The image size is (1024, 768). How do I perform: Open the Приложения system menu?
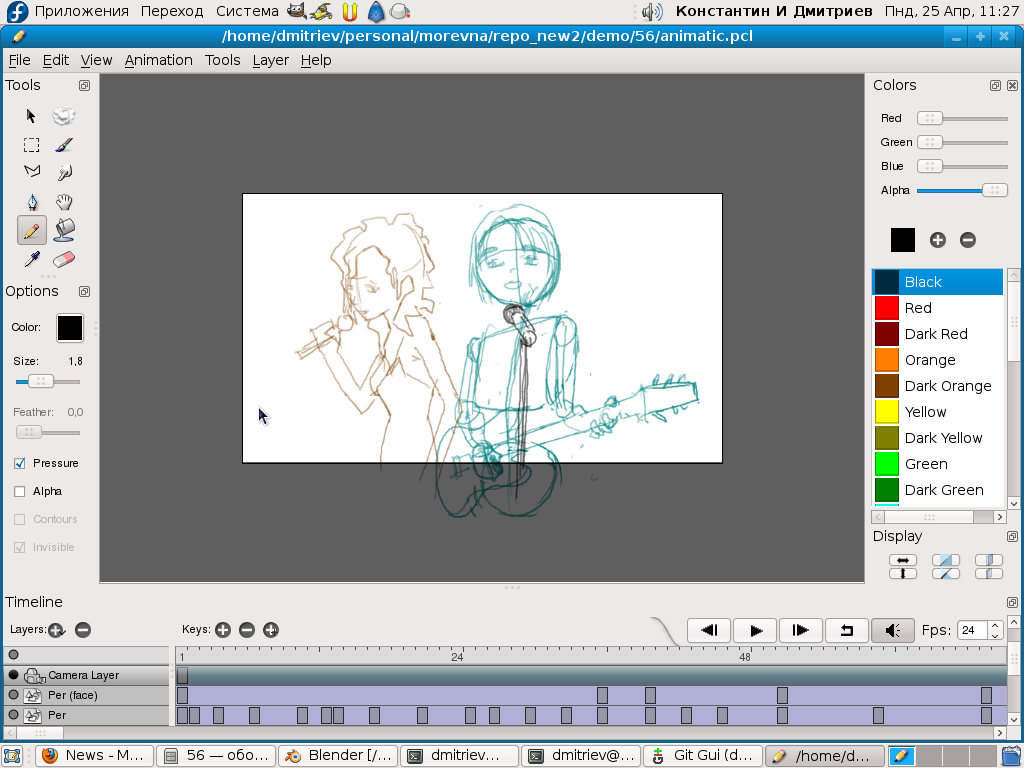pos(81,11)
